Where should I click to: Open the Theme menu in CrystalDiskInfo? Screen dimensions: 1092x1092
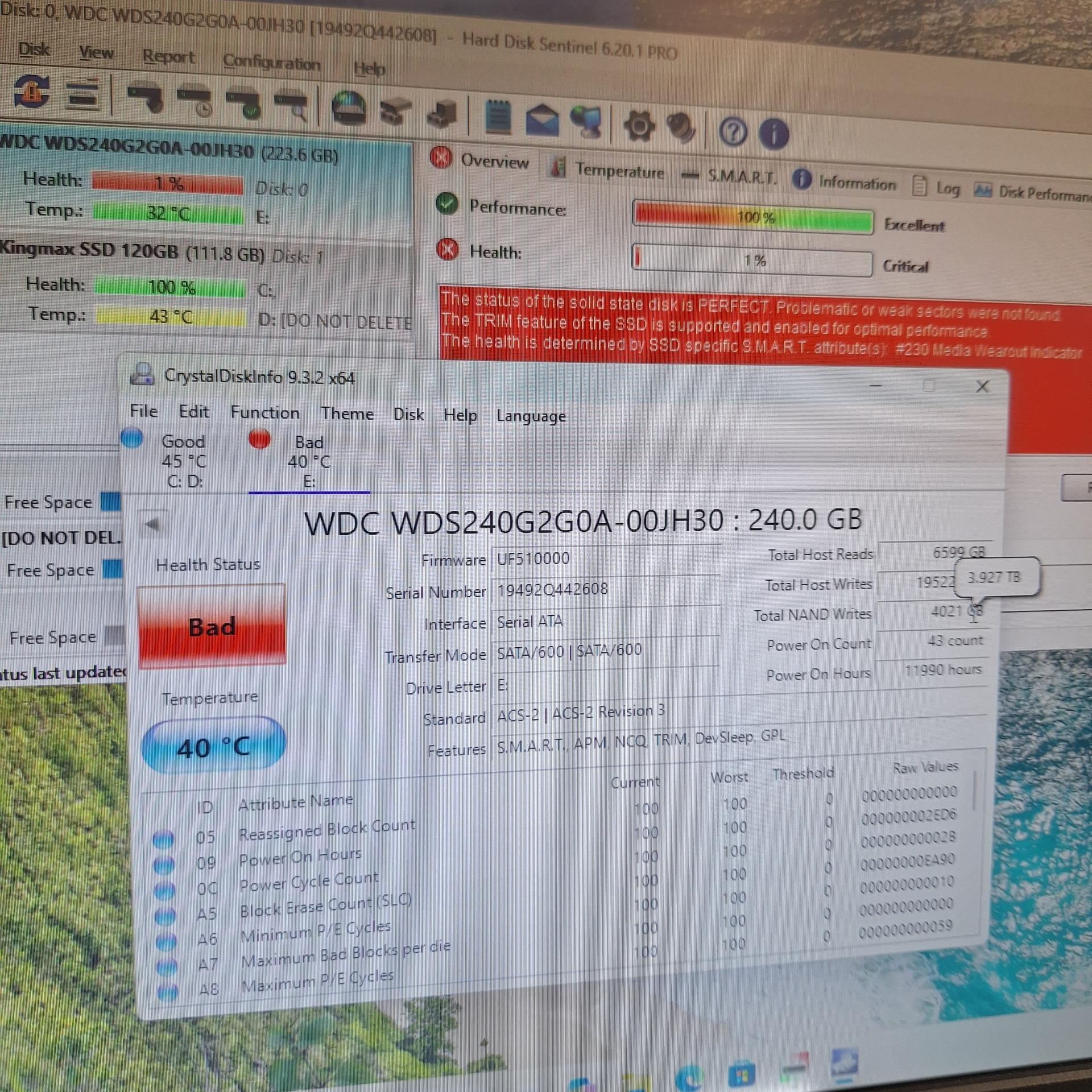[347, 413]
